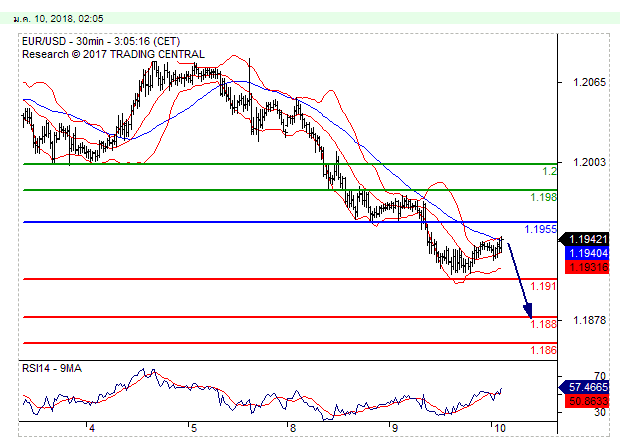Click the green 1.198 resistance label
Screen dimensions: 620x448
click(x=543, y=197)
